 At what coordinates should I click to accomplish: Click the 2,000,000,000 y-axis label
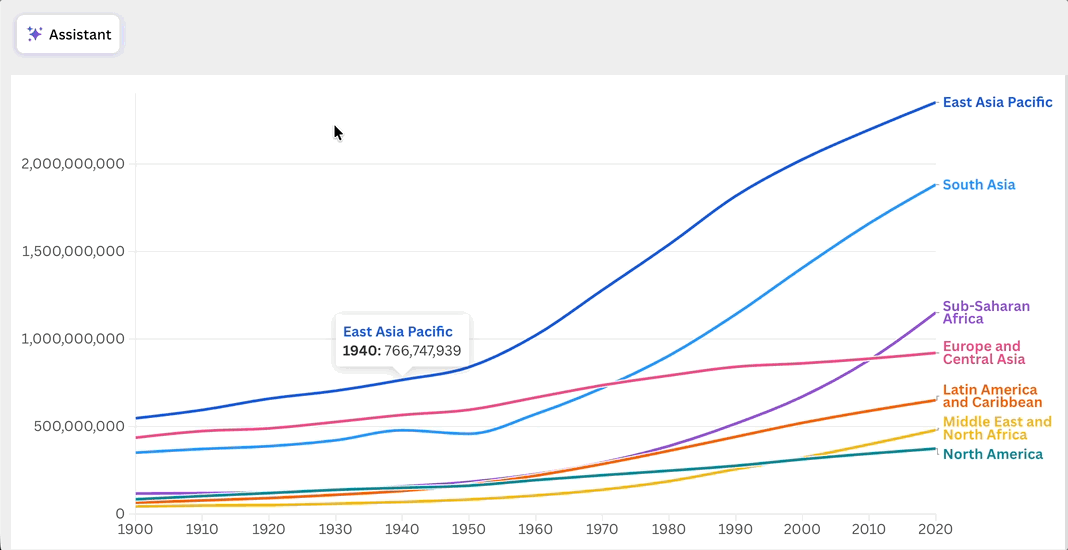[x=73, y=164]
